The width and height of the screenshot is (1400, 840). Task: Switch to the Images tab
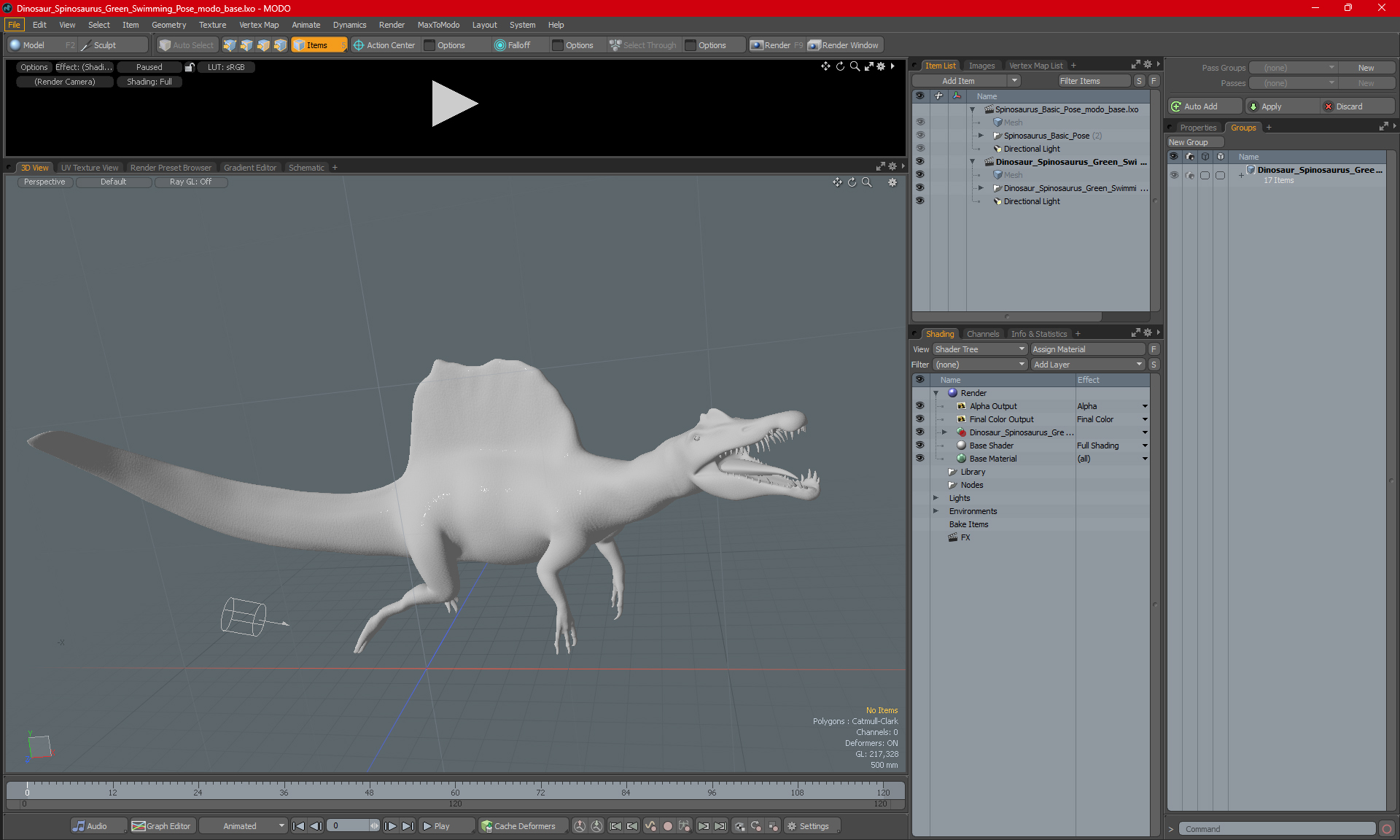[981, 66]
